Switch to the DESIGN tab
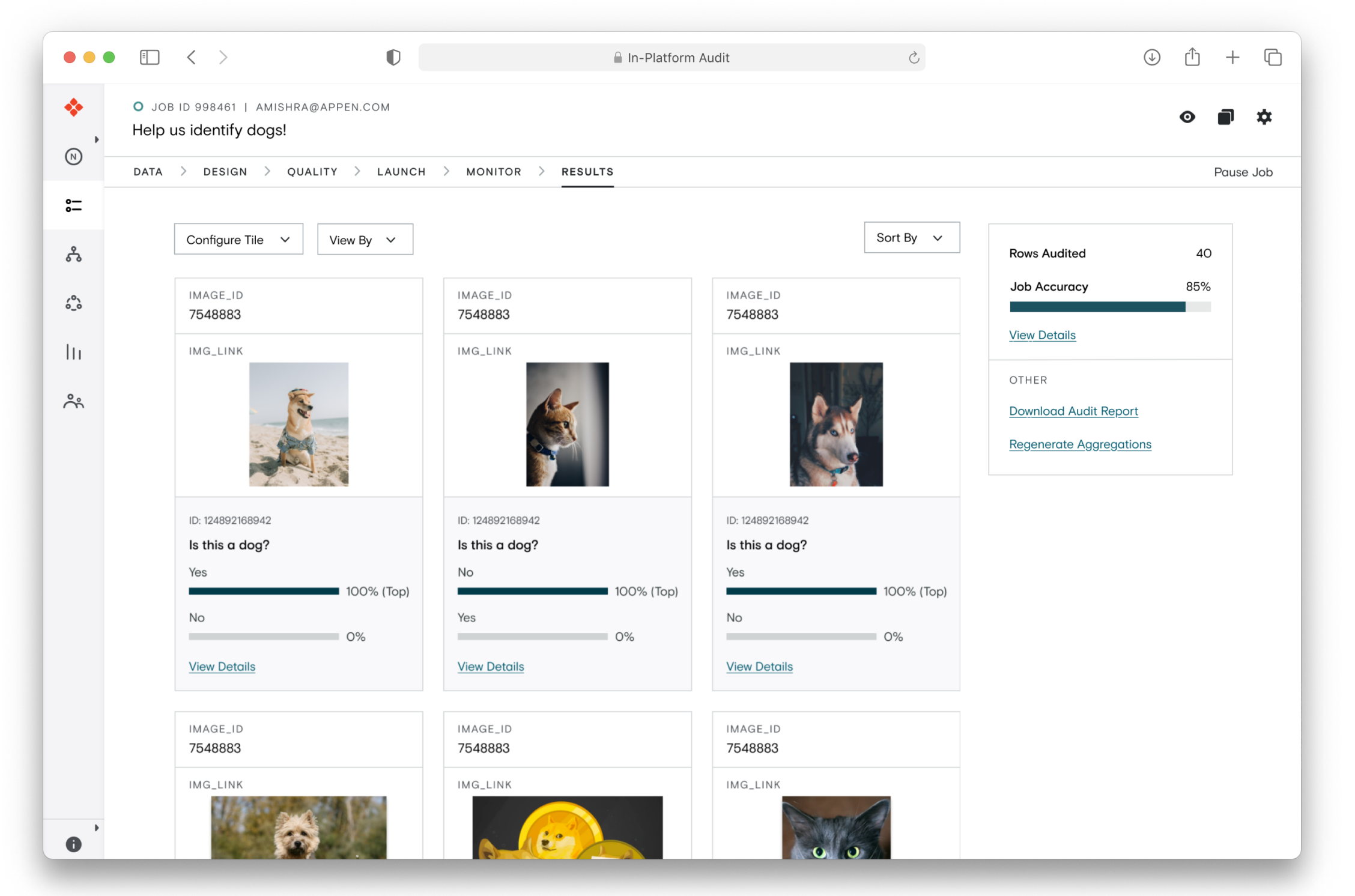 coord(225,172)
